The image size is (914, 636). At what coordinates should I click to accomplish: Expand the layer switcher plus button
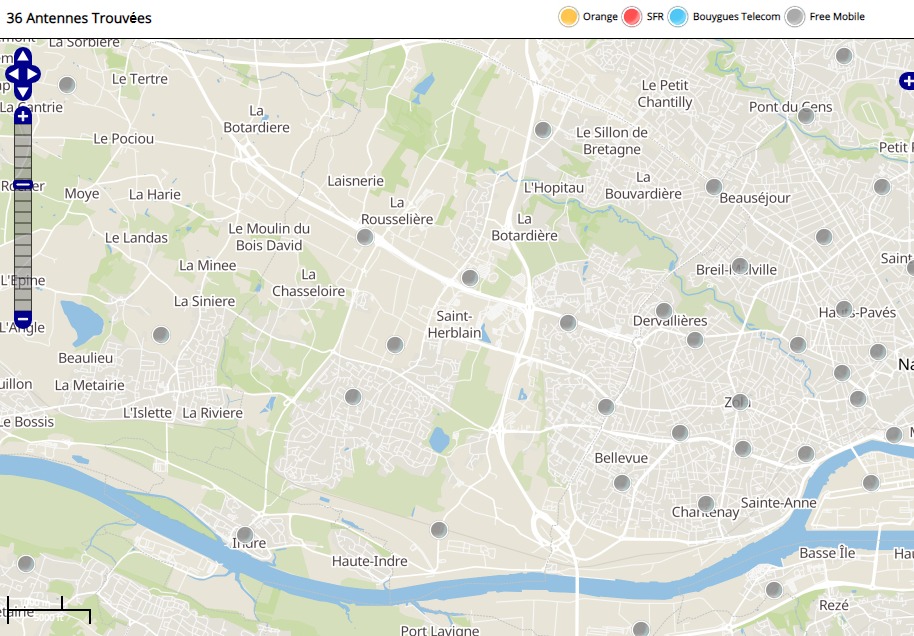[906, 81]
